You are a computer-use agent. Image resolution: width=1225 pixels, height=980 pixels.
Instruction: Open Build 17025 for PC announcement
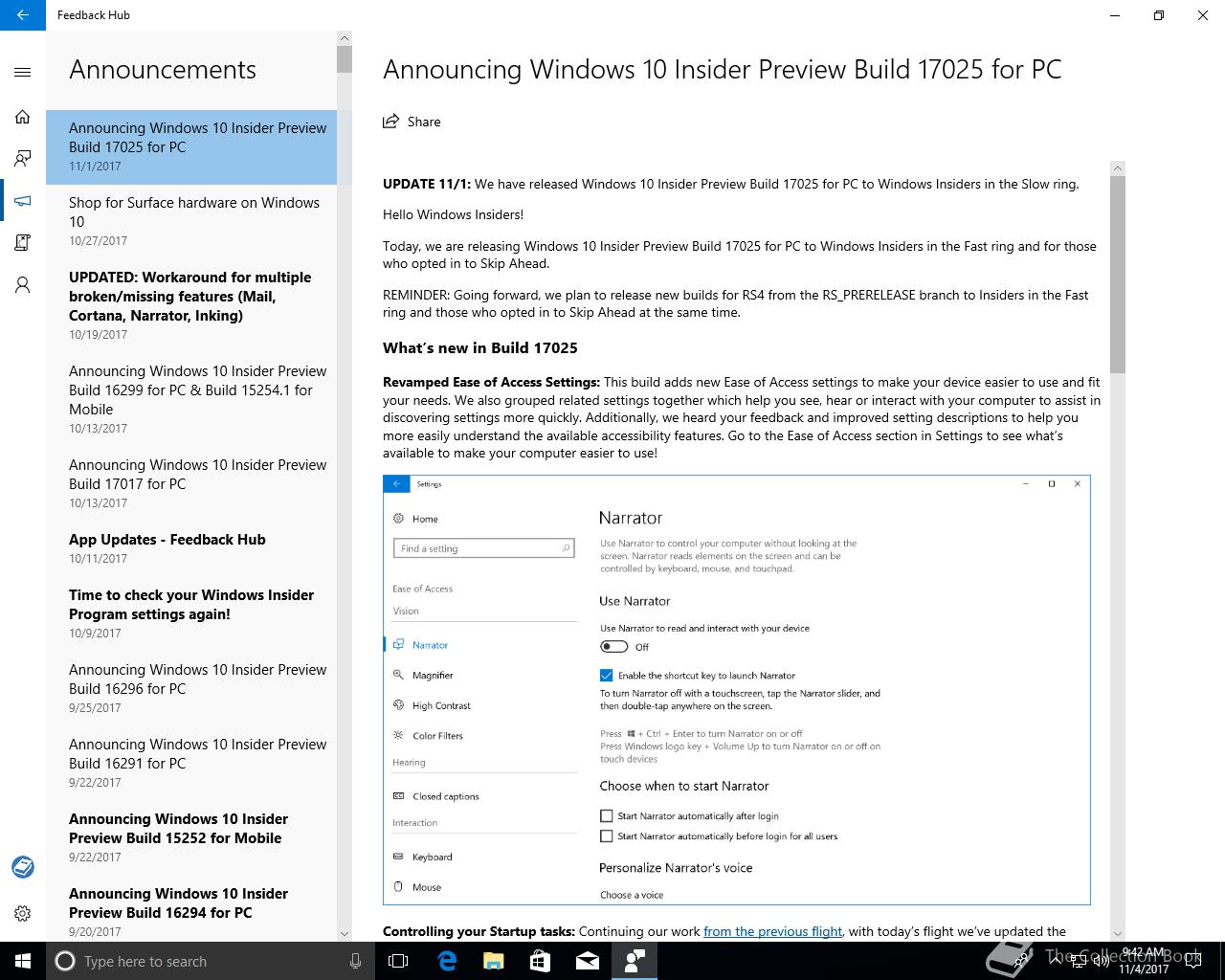click(x=191, y=146)
